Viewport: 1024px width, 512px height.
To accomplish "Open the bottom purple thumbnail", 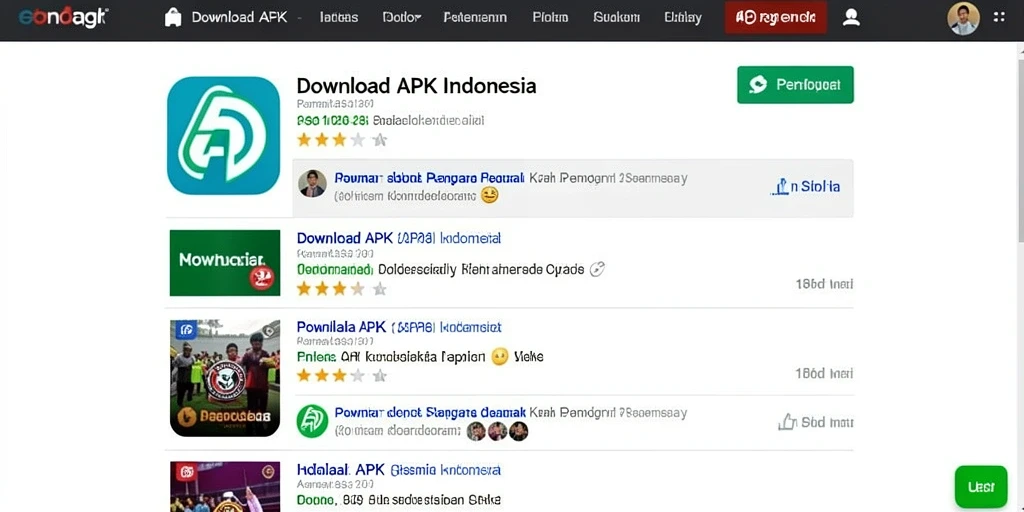I will 225,487.
